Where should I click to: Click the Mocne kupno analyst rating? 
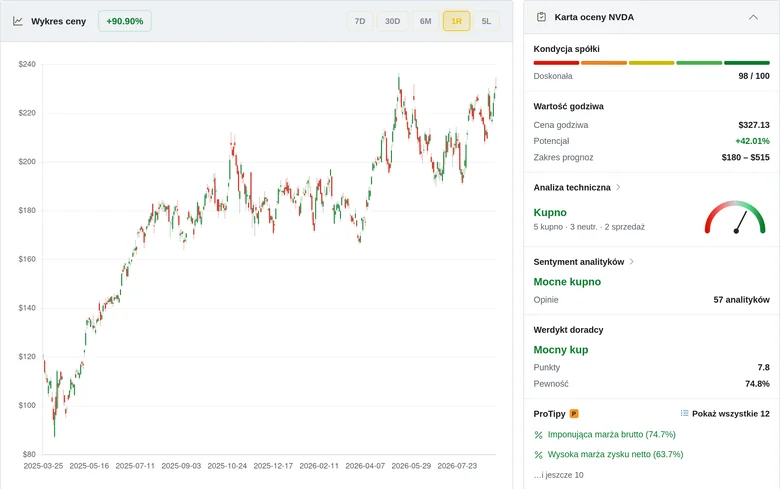click(567, 282)
